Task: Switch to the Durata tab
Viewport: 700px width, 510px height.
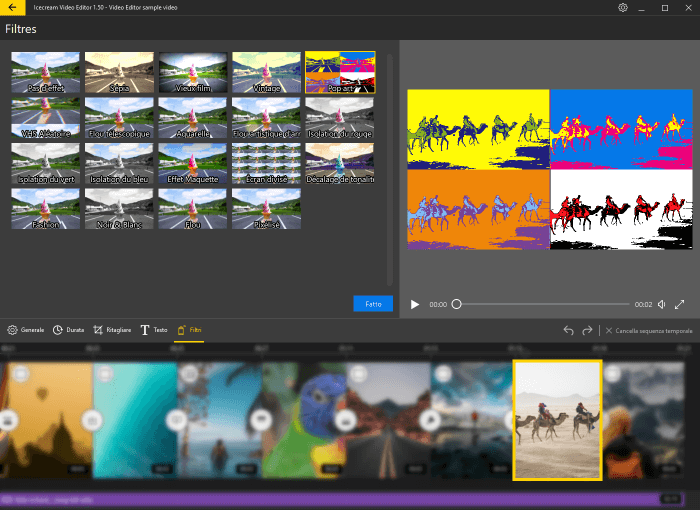Action: pos(68,330)
